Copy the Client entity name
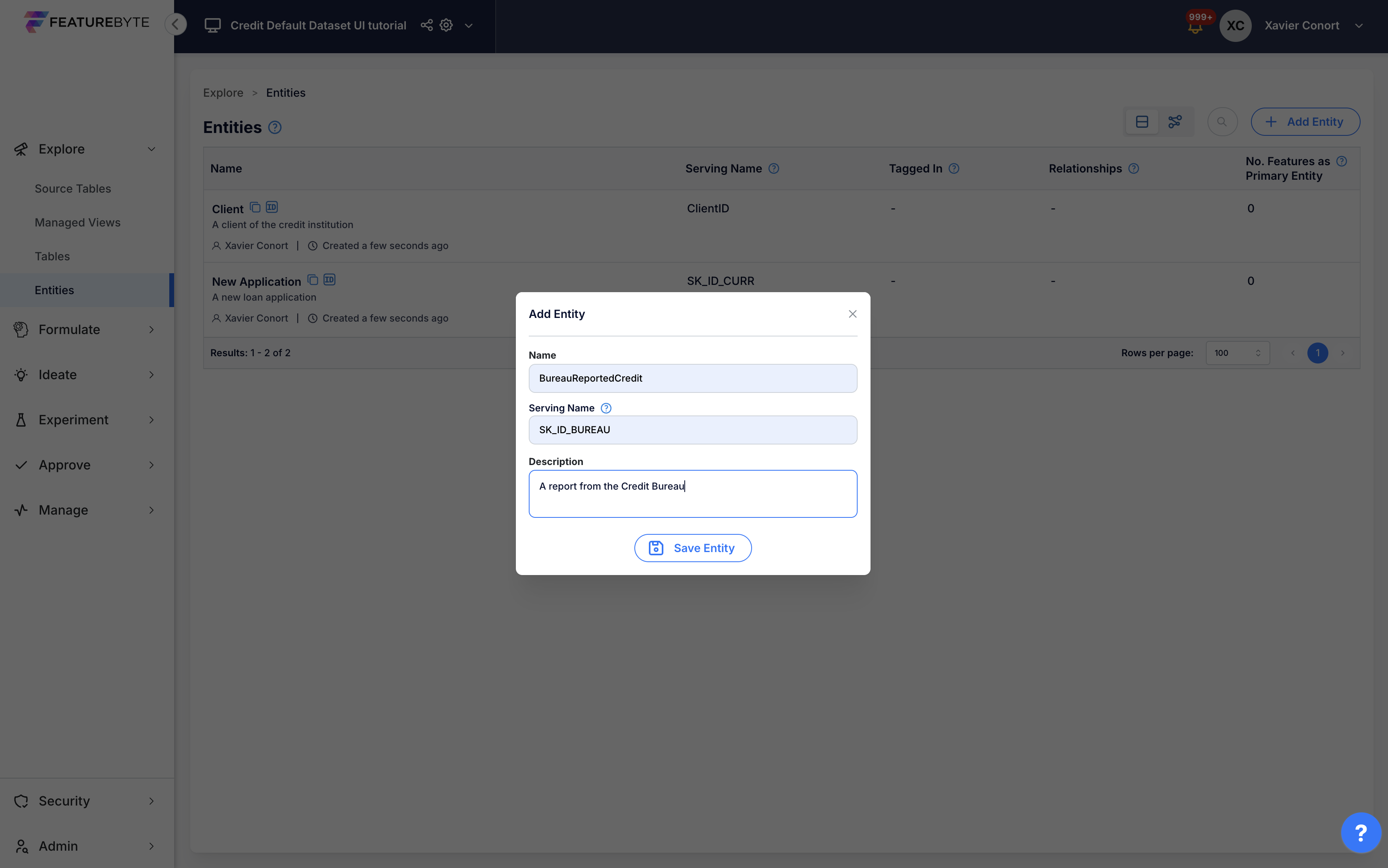Image resolution: width=1388 pixels, height=868 pixels. [254, 207]
